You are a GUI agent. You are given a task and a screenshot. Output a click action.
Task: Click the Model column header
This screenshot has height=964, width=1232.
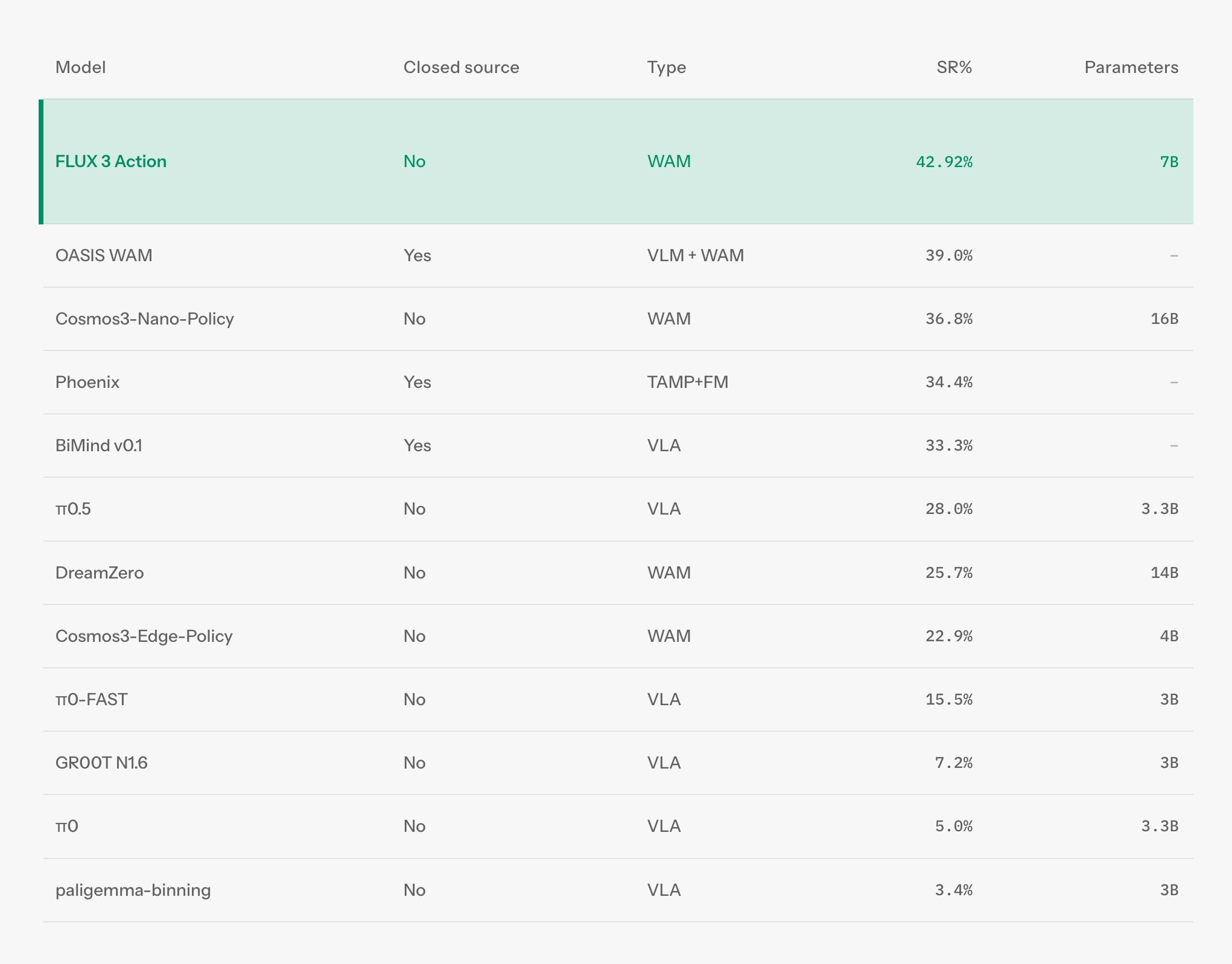(80, 67)
